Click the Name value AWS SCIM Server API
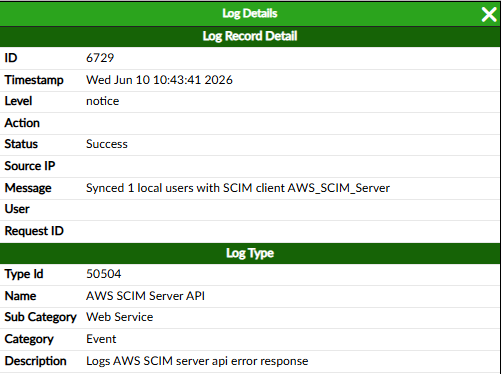Image resolution: width=502 pixels, height=374 pixels. [145, 296]
